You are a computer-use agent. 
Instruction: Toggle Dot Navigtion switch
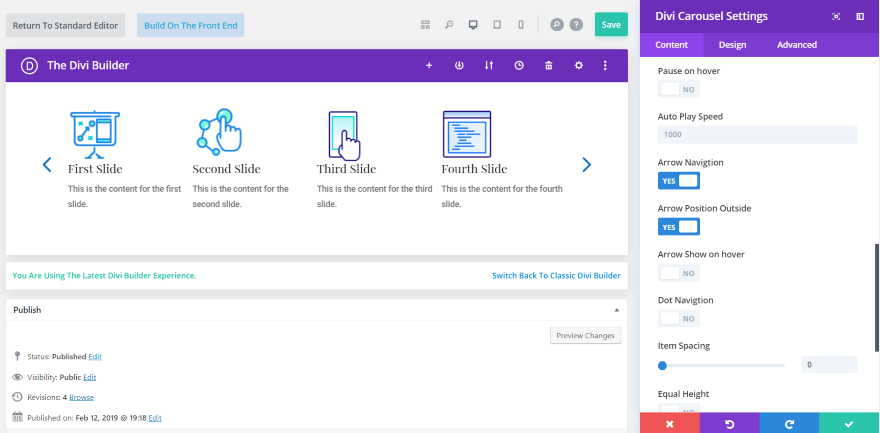point(679,319)
